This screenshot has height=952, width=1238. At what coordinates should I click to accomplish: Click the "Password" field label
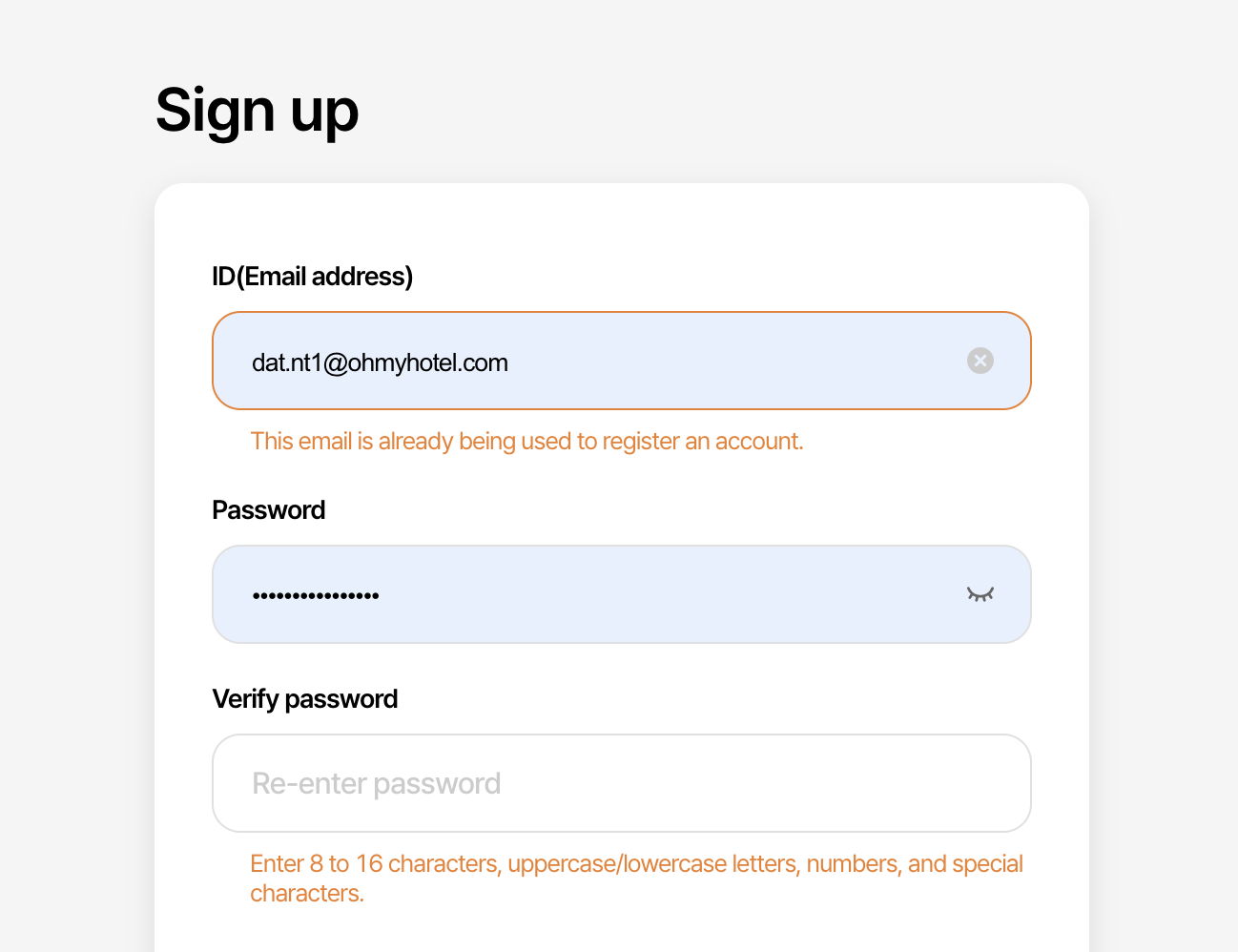point(268,510)
